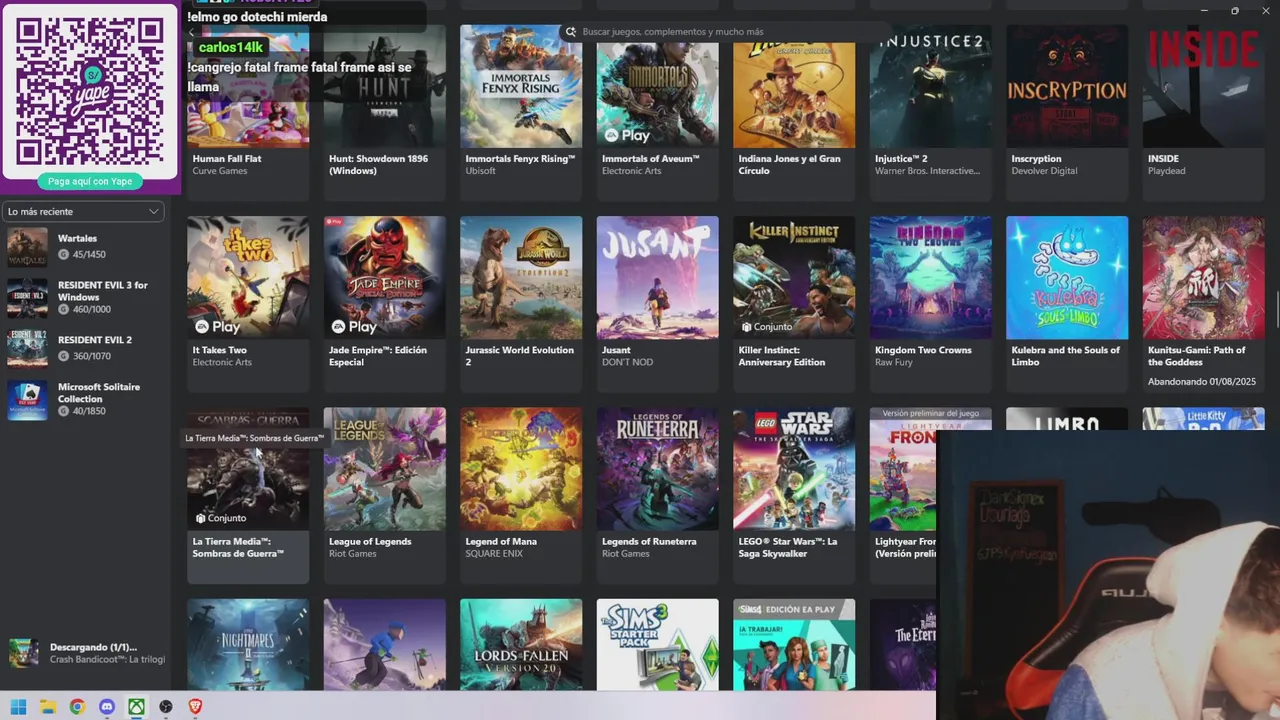Open the Injustice 2 game cover
The height and width of the screenshot is (720, 1280).
pyautogui.click(x=930, y=86)
